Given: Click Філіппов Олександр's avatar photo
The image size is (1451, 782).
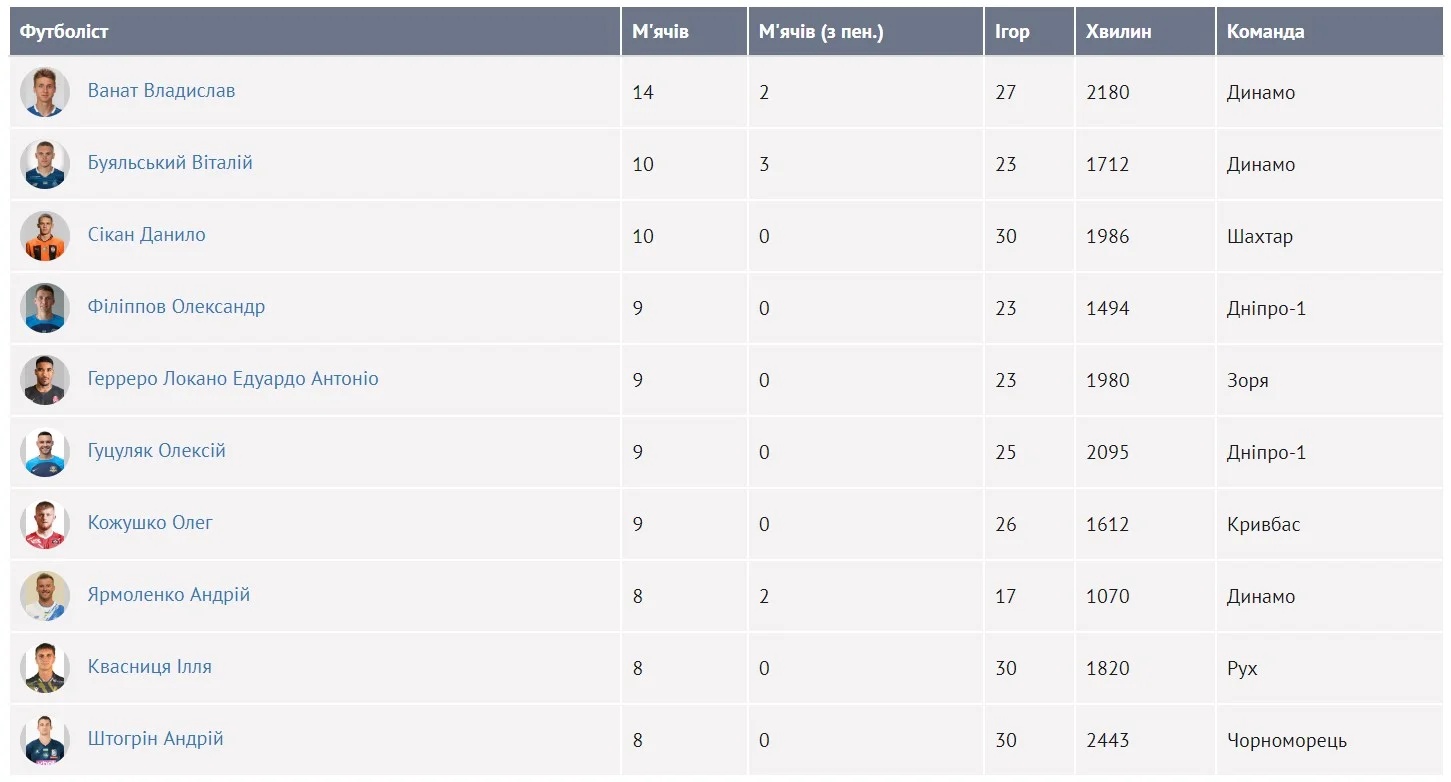Looking at the screenshot, I should click(44, 308).
